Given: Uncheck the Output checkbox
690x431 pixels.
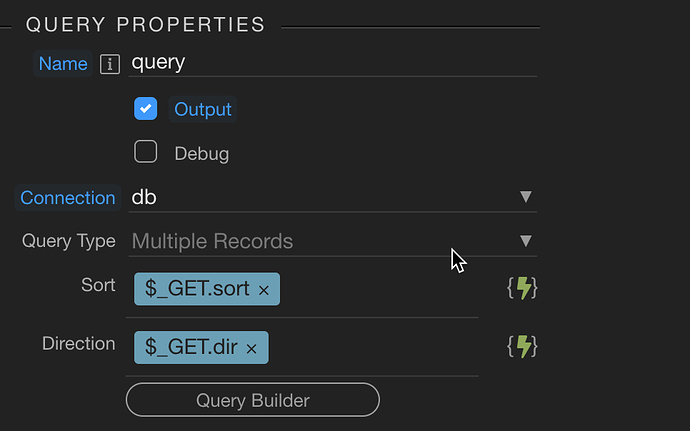Looking at the screenshot, I should [x=146, y=108].
